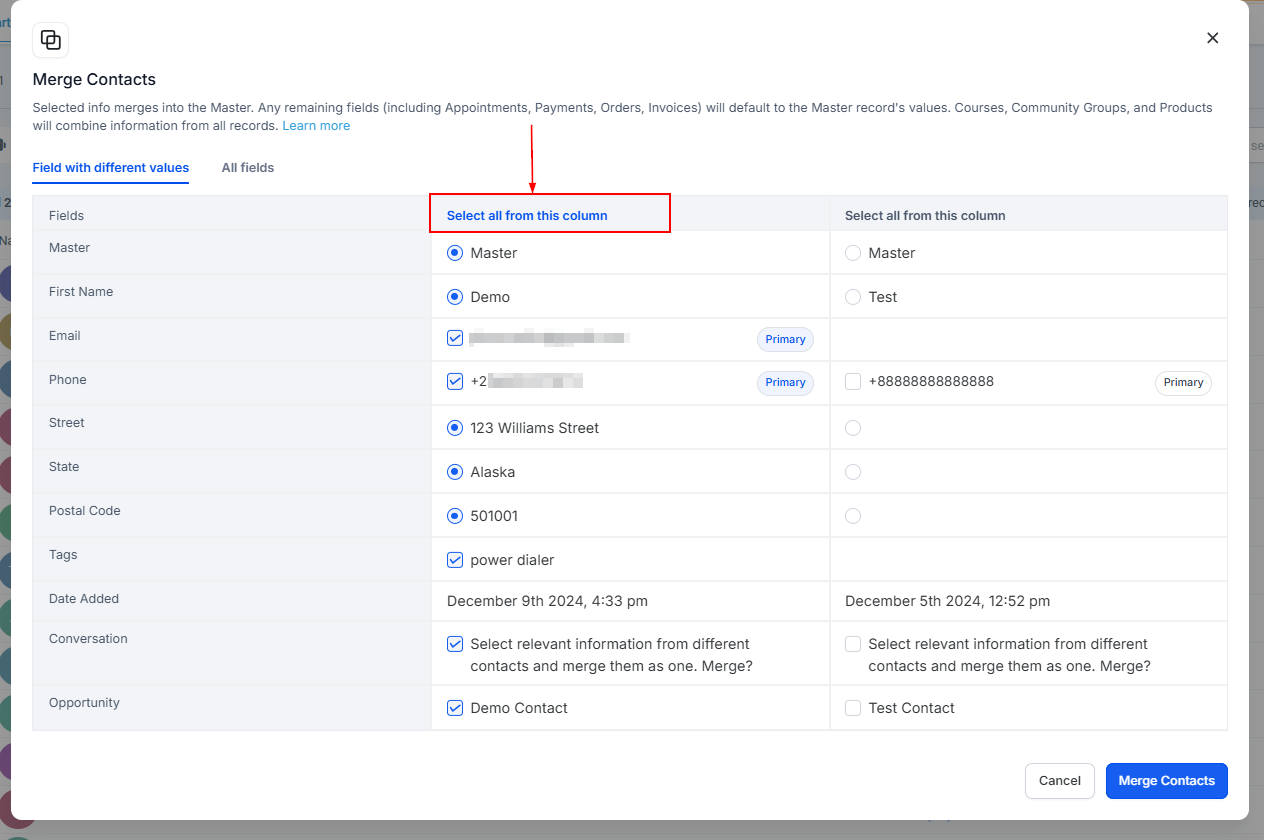
Task: Click Primary badge beside +88888888888888
Action: [x=1183, y=383]
